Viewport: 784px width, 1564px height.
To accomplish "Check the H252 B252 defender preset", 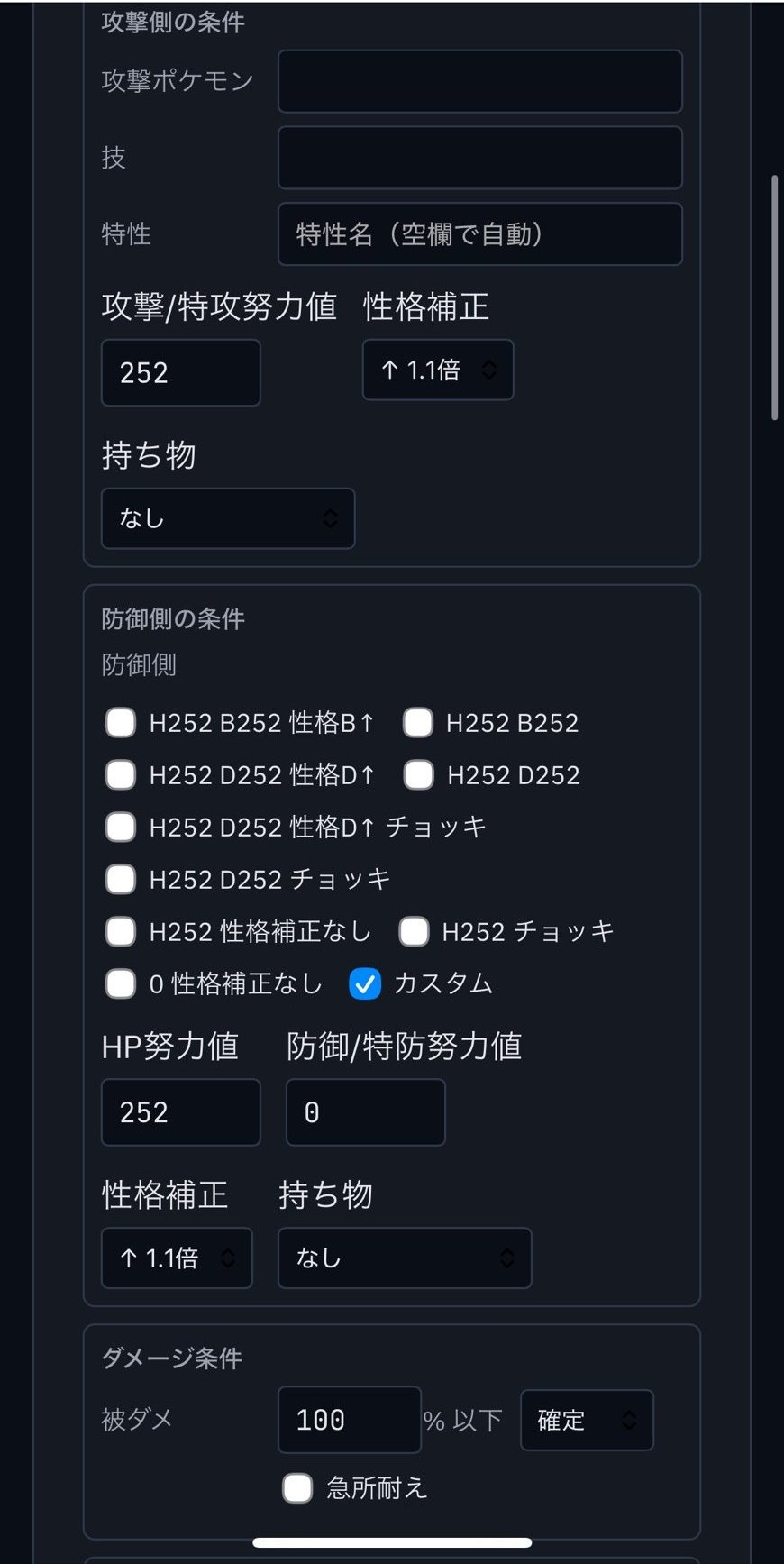I will [418, 722].
